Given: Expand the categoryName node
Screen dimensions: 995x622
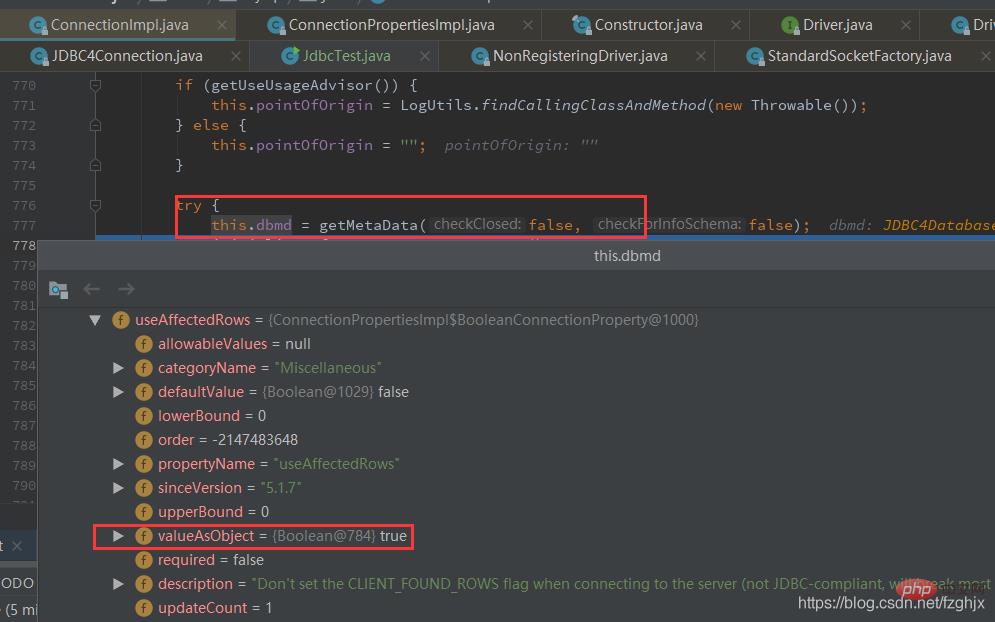Looking at the screenshot, I should coord(118,368).
